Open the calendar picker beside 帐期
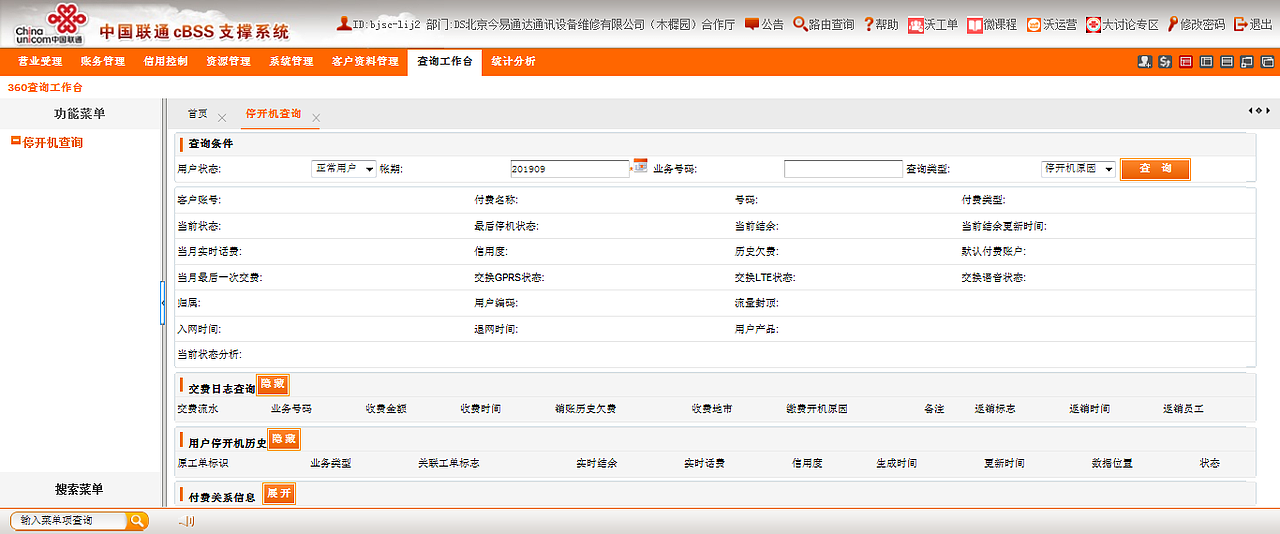This screenshot has width=1280, height=534. point(640,167)
